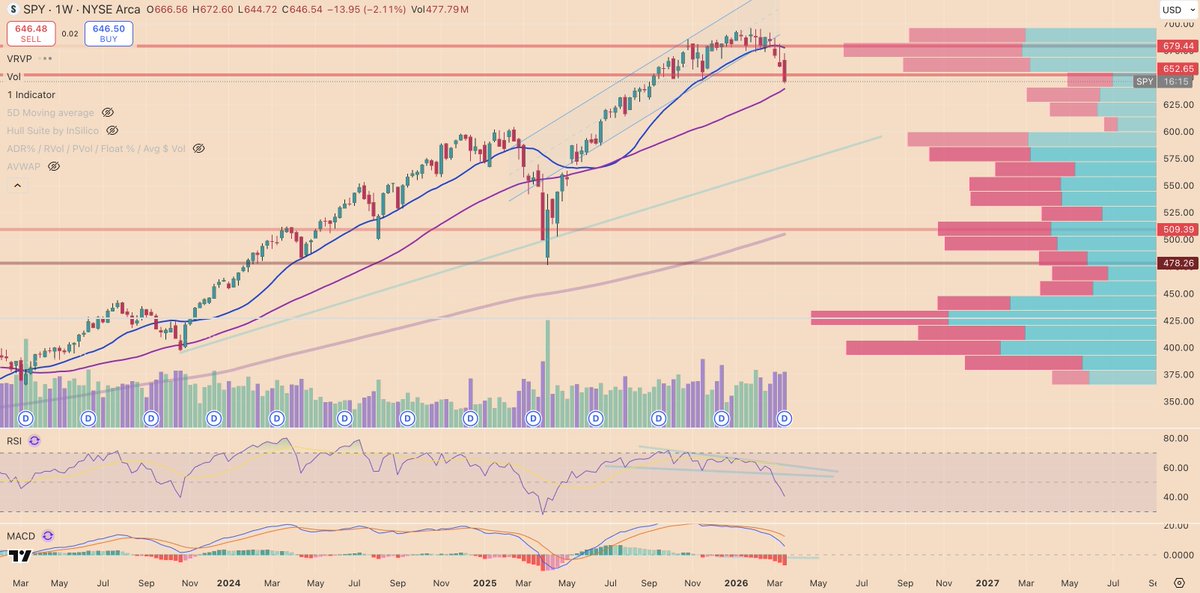Screen dimensions: 1200x593
Task: Select the Vol indicator label
Action: tap(14, 76)
